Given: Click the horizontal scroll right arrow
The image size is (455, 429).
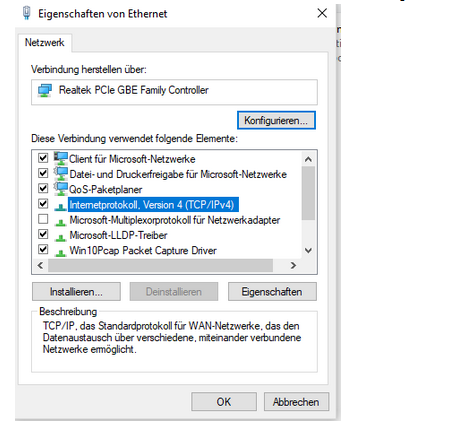Looking at the screenshot, I should tap(293, 266).
